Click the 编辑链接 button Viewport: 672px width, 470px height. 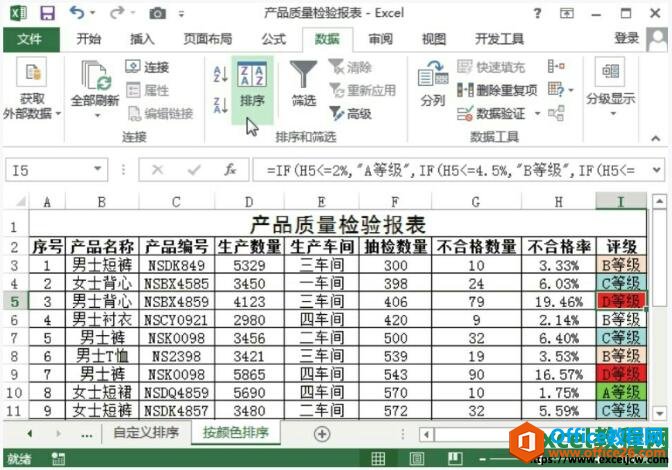[x=161, y=114]
